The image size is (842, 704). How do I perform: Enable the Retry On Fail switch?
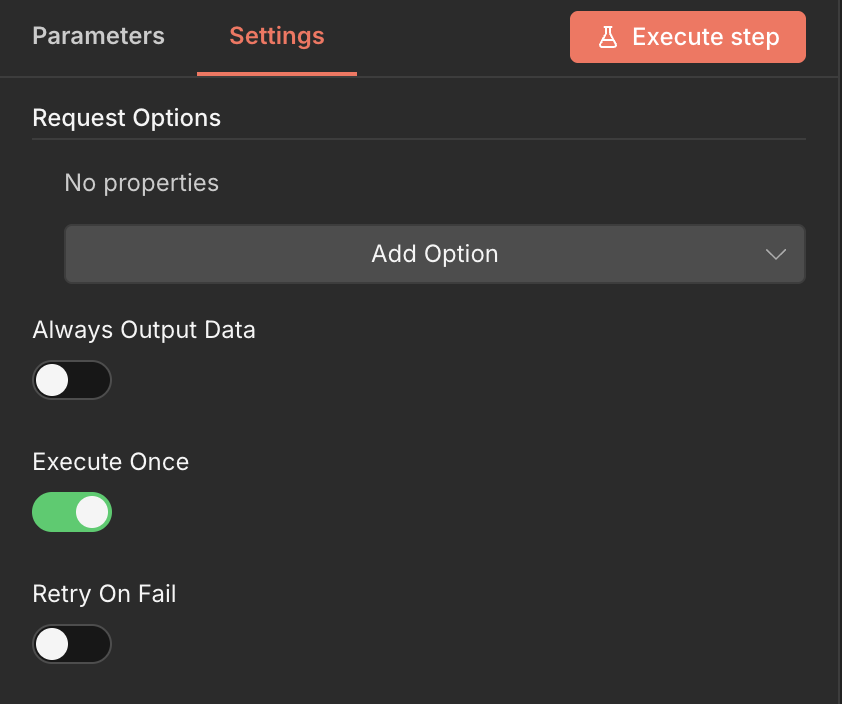72,644
